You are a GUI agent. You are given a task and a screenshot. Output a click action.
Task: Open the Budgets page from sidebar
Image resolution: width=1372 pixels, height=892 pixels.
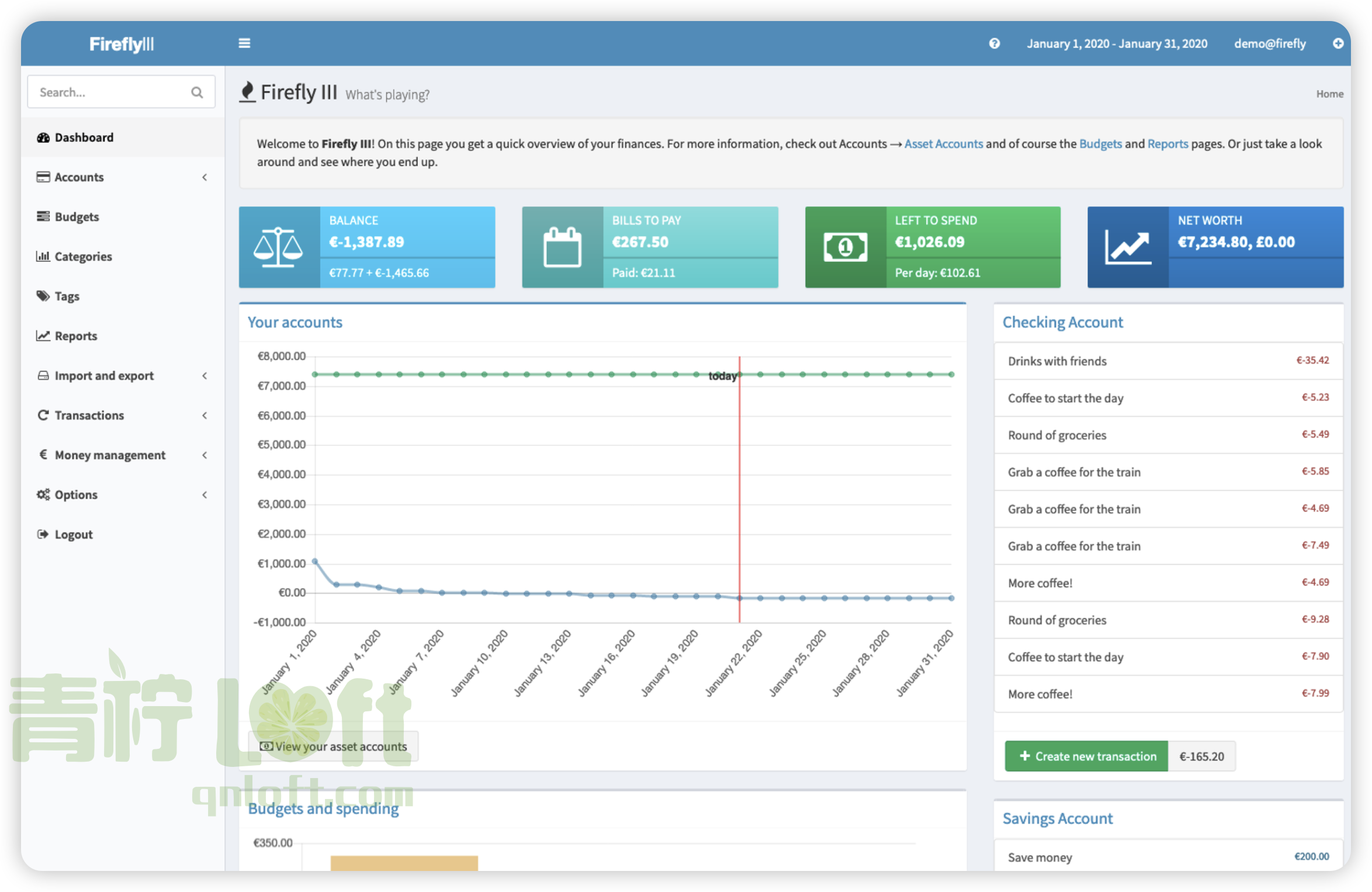(x=77, y=217)
